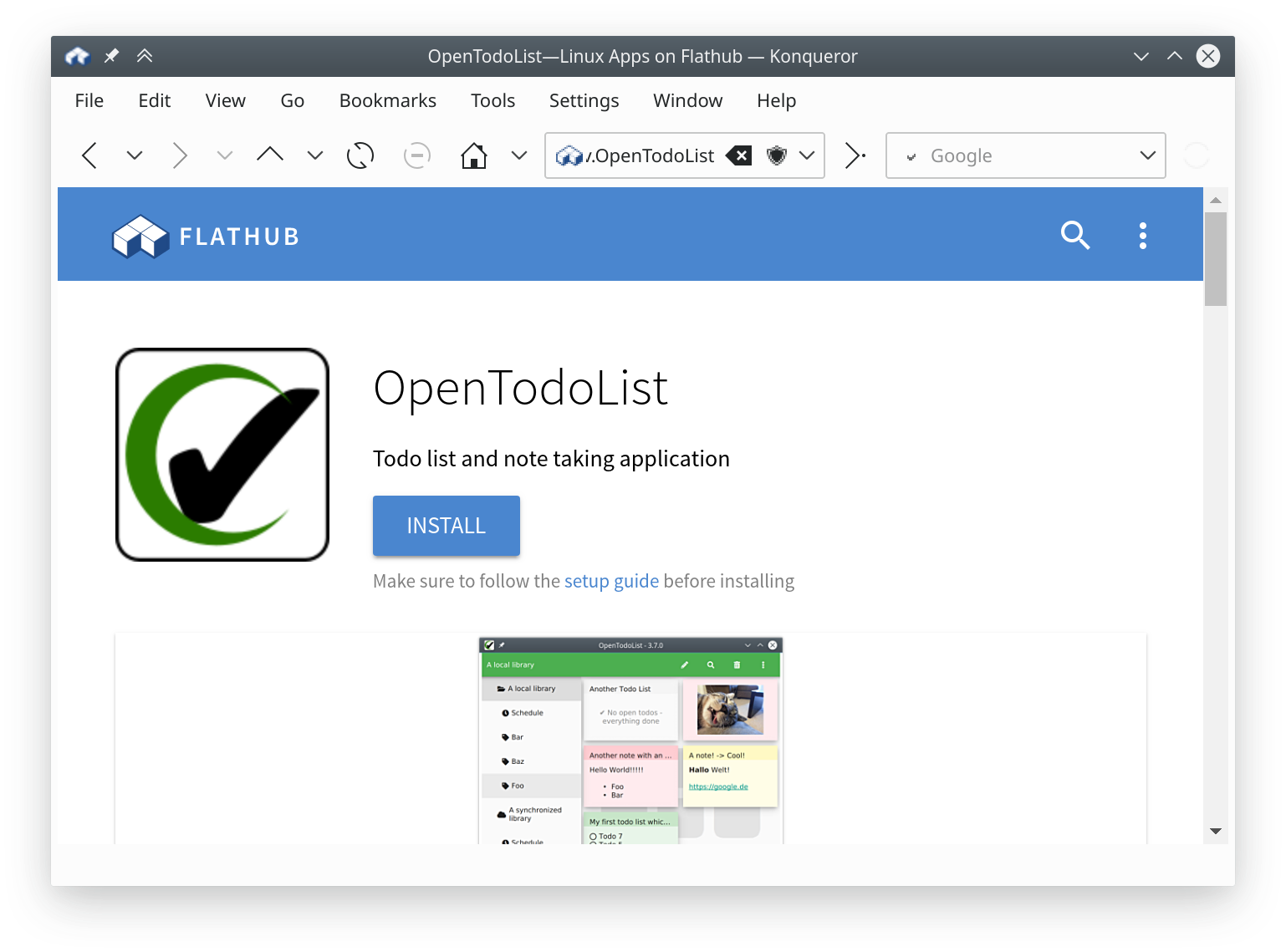Click the Go arrow next to location bar
Screen dimensions: 1286x952
[855, 155]
